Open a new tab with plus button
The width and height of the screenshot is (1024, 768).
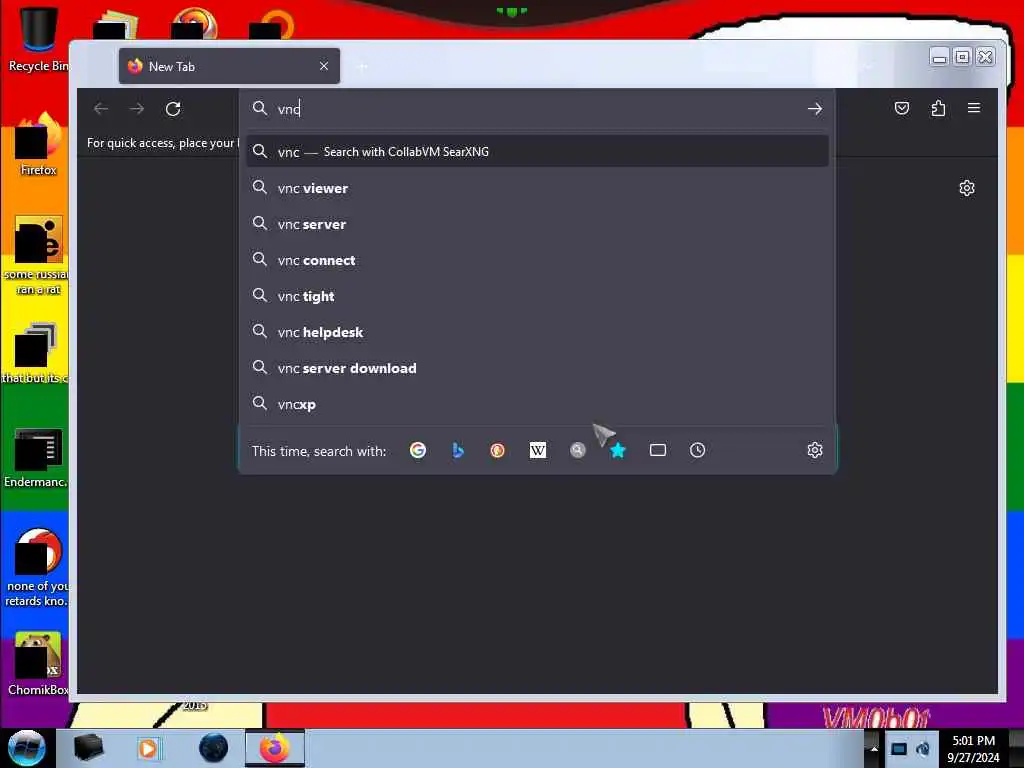(362, 66)
